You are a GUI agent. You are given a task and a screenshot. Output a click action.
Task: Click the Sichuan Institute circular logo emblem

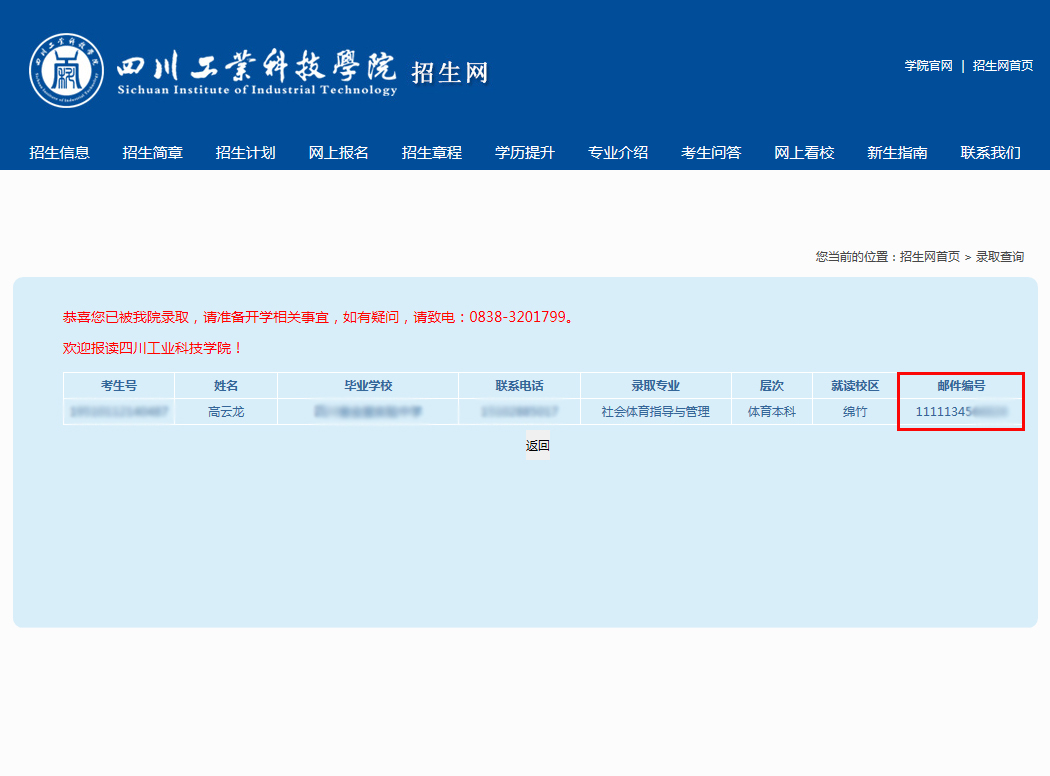point(66,71)
